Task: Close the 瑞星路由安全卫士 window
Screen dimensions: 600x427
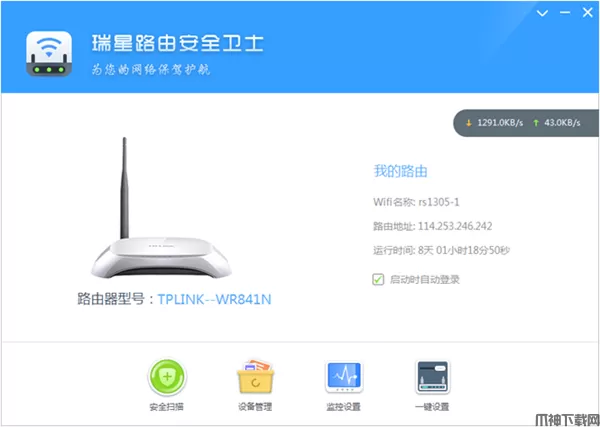Action: pos(588,13)
